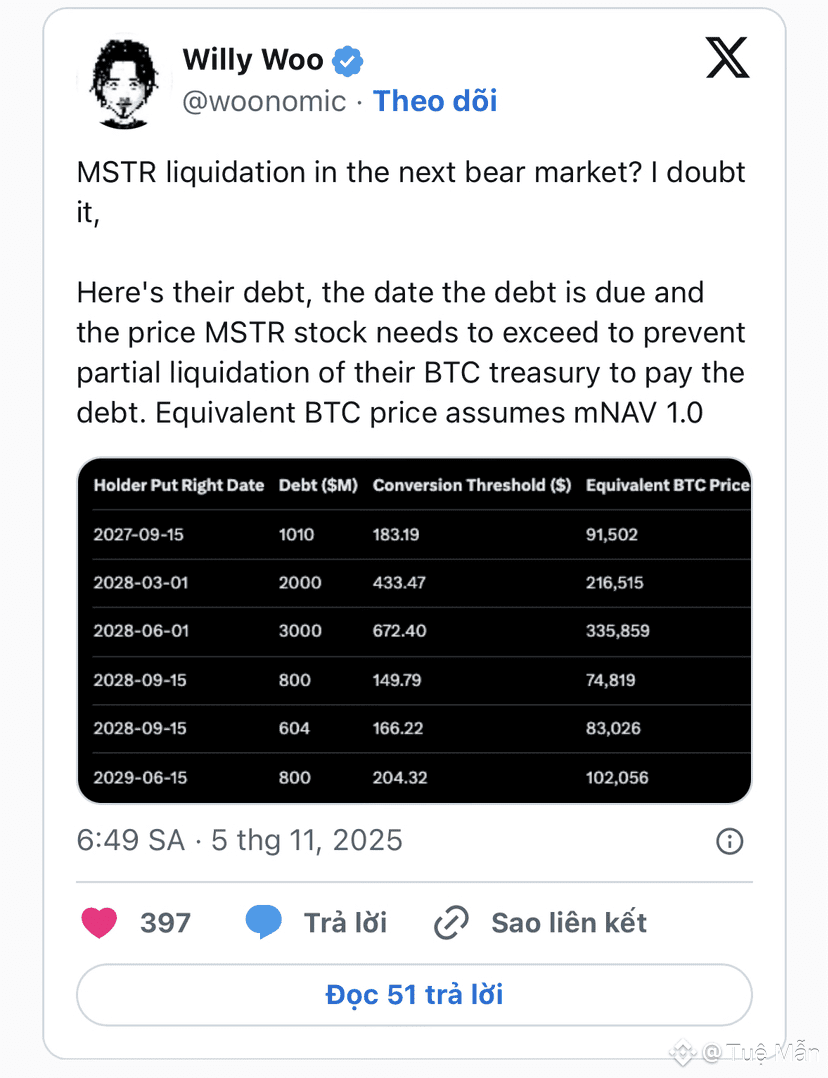Click the Sao liên kết label
Viewport: 828px width, 1078px height.
569,923
